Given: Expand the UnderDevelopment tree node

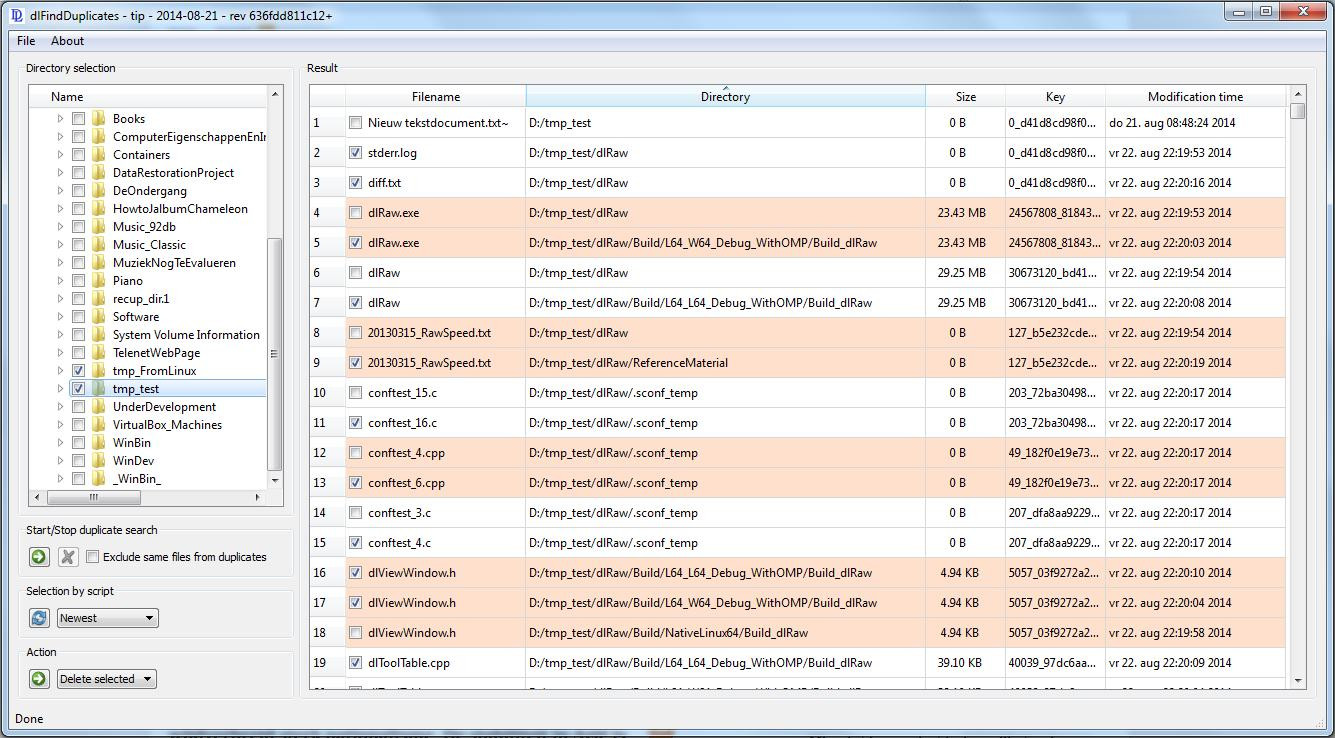Looking at the screenshot, I should [x=60, y=407].
